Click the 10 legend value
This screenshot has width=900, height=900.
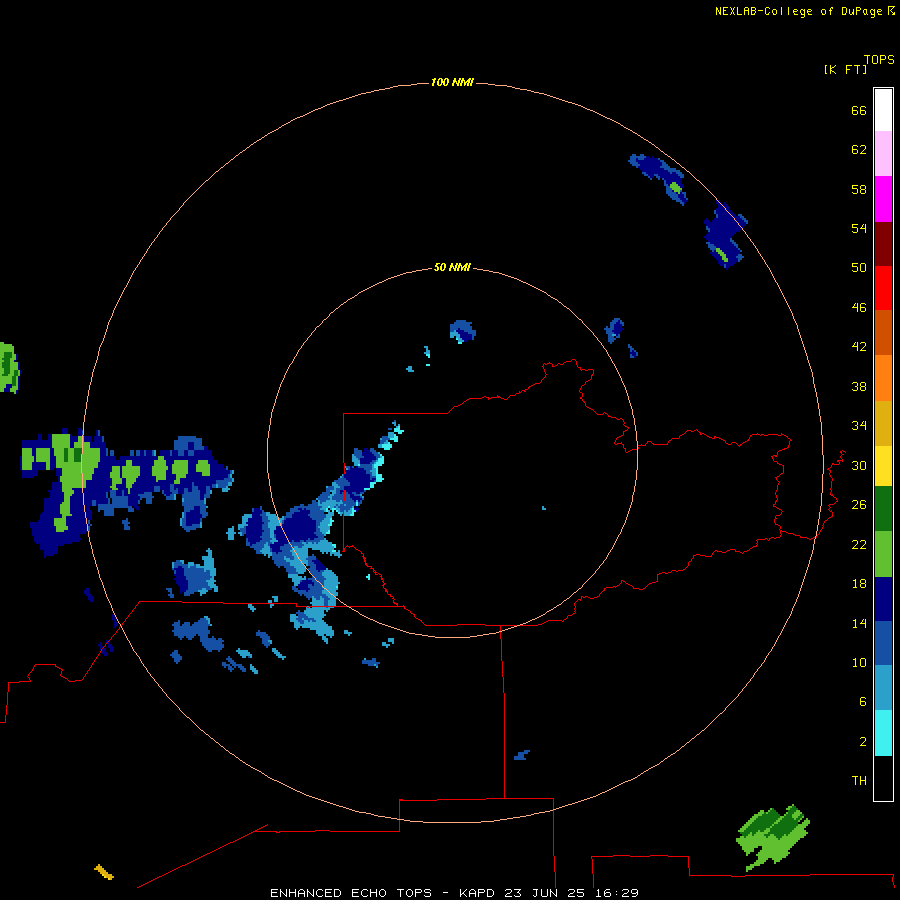coord(859,662)
